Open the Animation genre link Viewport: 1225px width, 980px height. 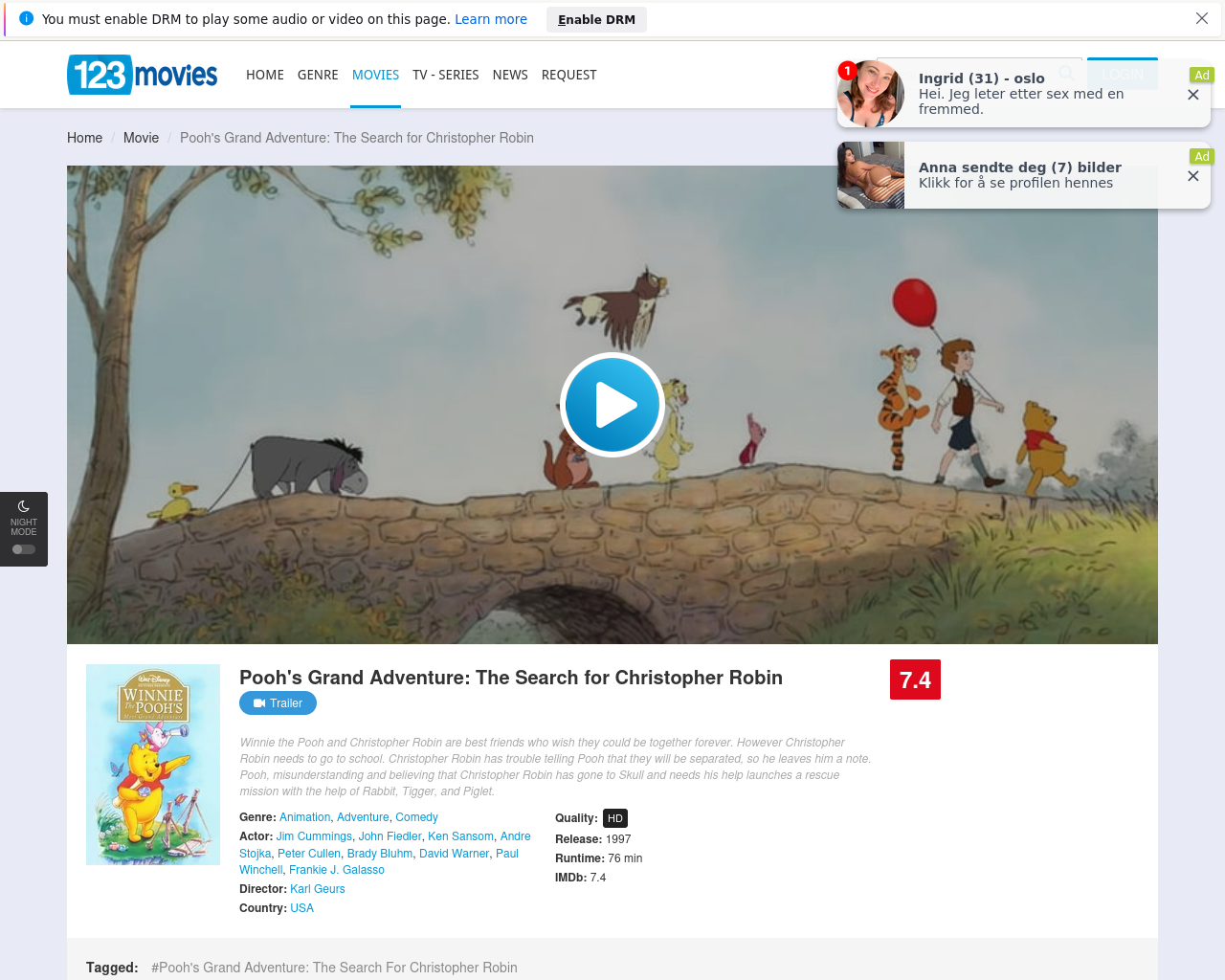coord(304,817)
